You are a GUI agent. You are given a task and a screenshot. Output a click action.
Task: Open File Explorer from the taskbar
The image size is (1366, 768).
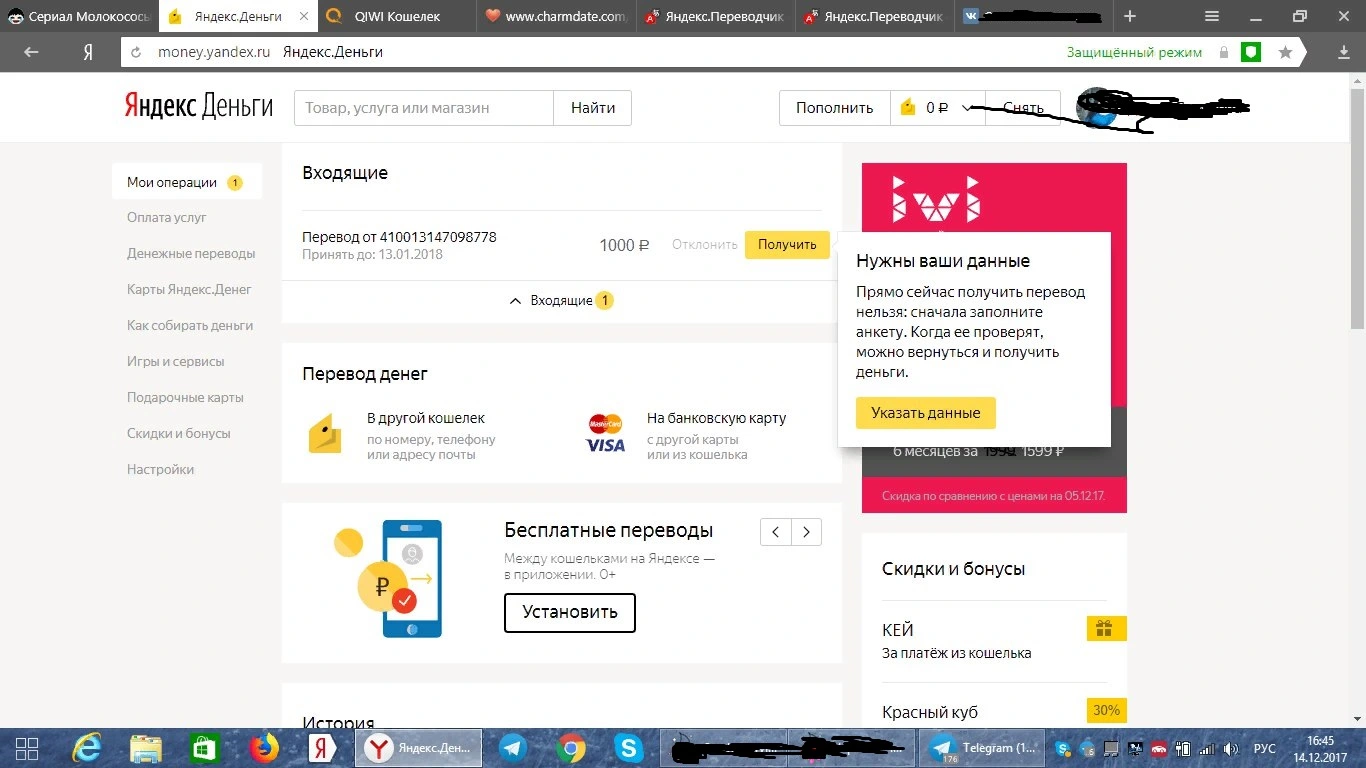pyautogui.click(x=146, y=748)
